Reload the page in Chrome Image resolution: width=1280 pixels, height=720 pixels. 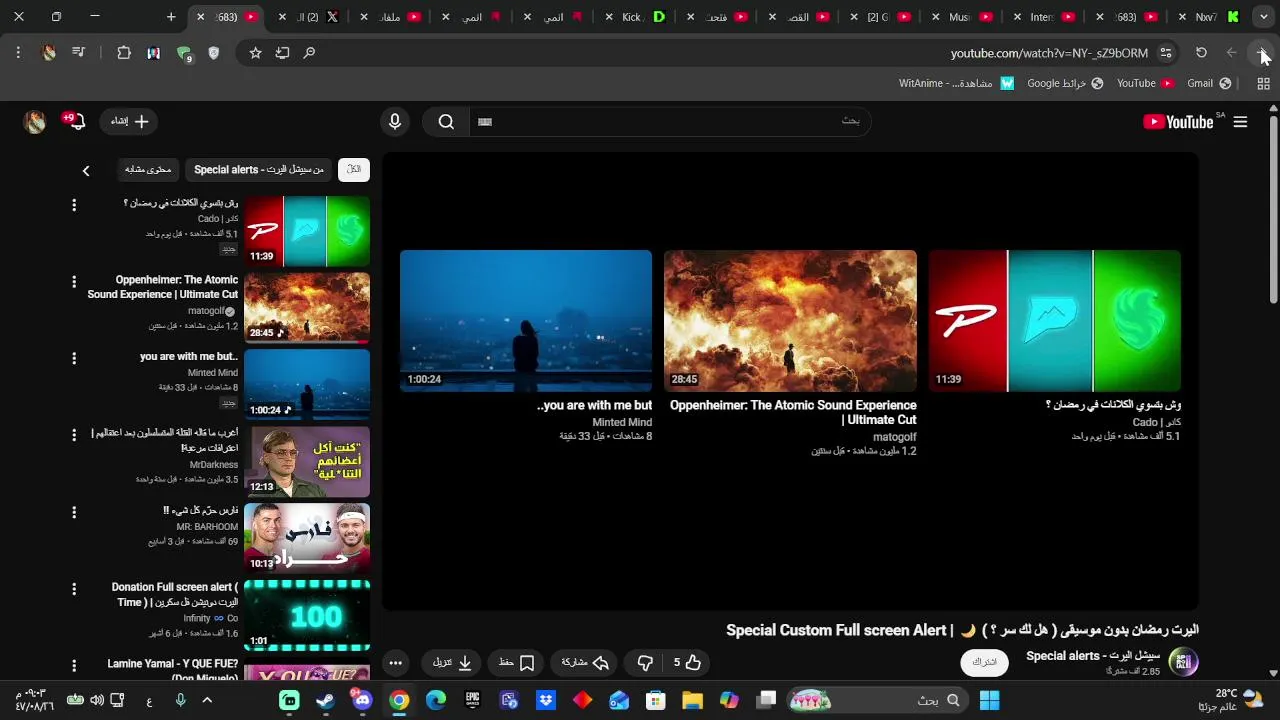[x=1201, y=53]
